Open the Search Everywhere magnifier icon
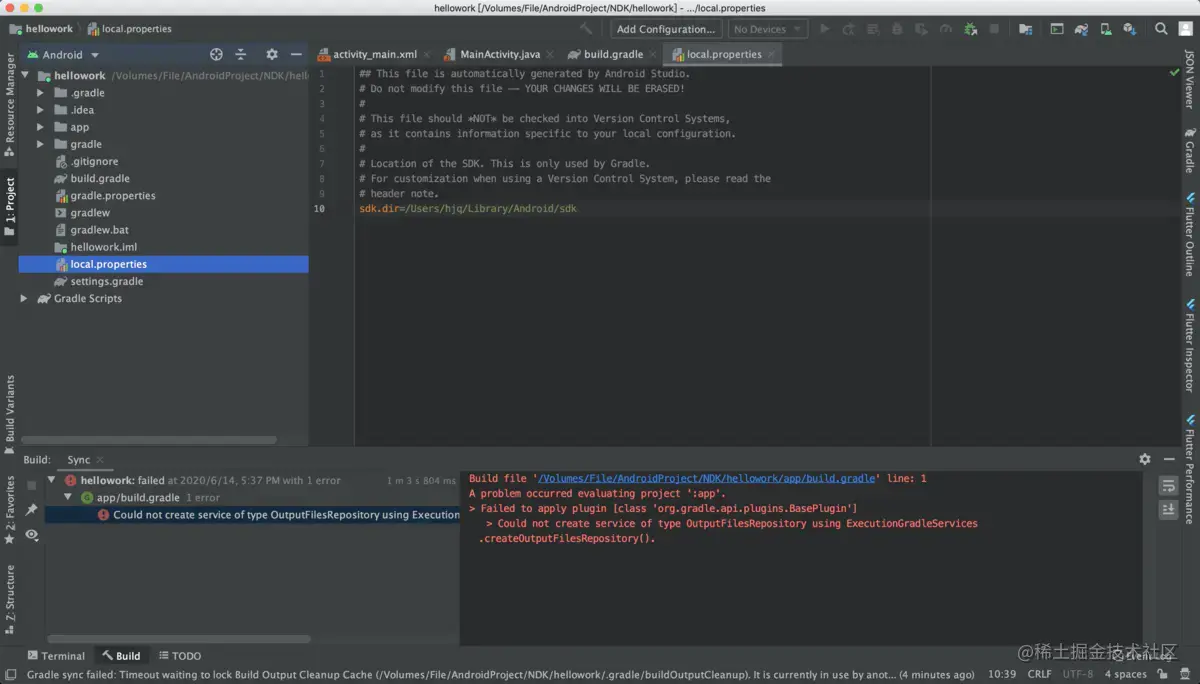The height and width of the screenshot is (684, 1200). point(1161,29)
